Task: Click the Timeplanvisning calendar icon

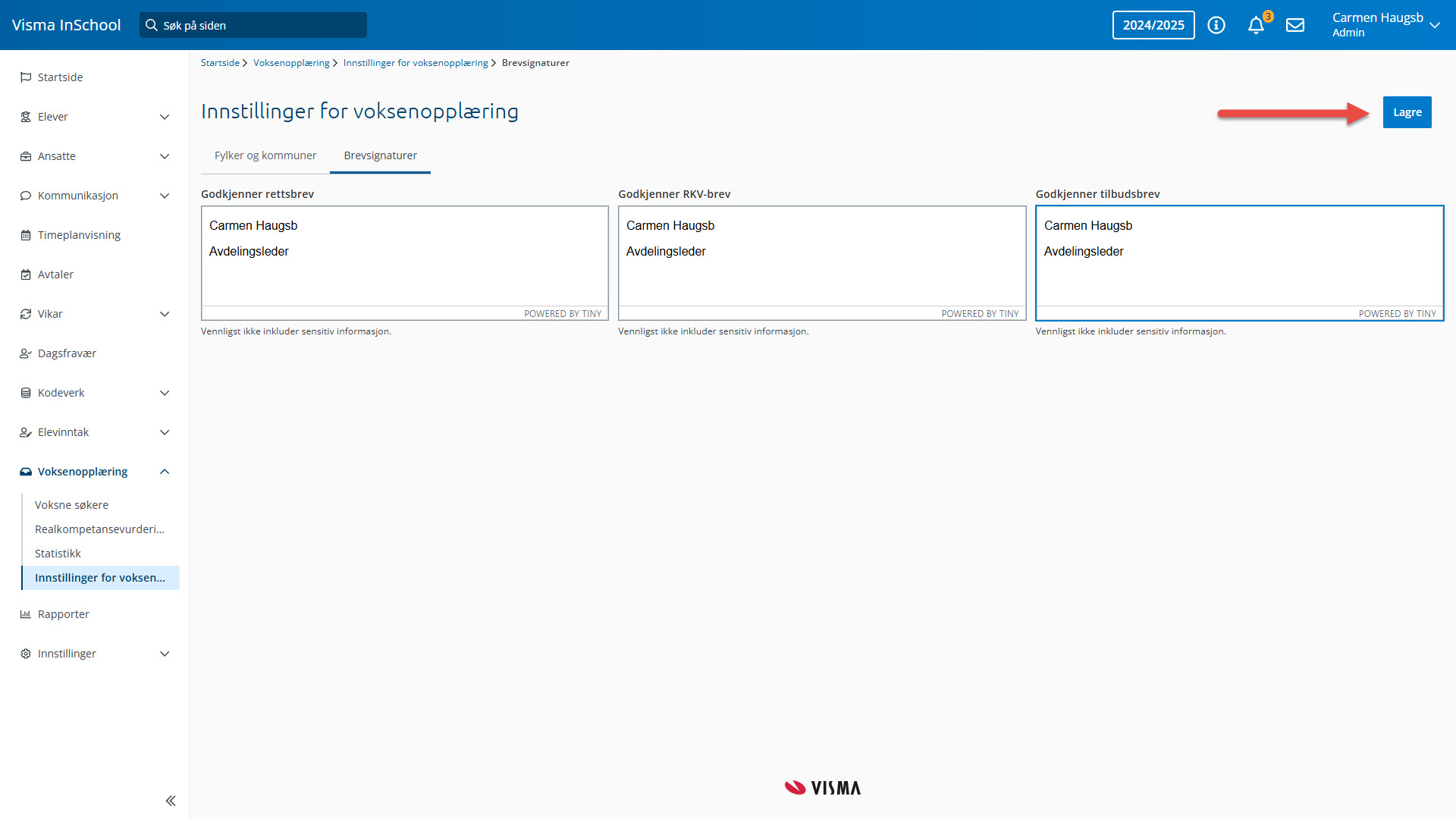Action: (26, 235)
